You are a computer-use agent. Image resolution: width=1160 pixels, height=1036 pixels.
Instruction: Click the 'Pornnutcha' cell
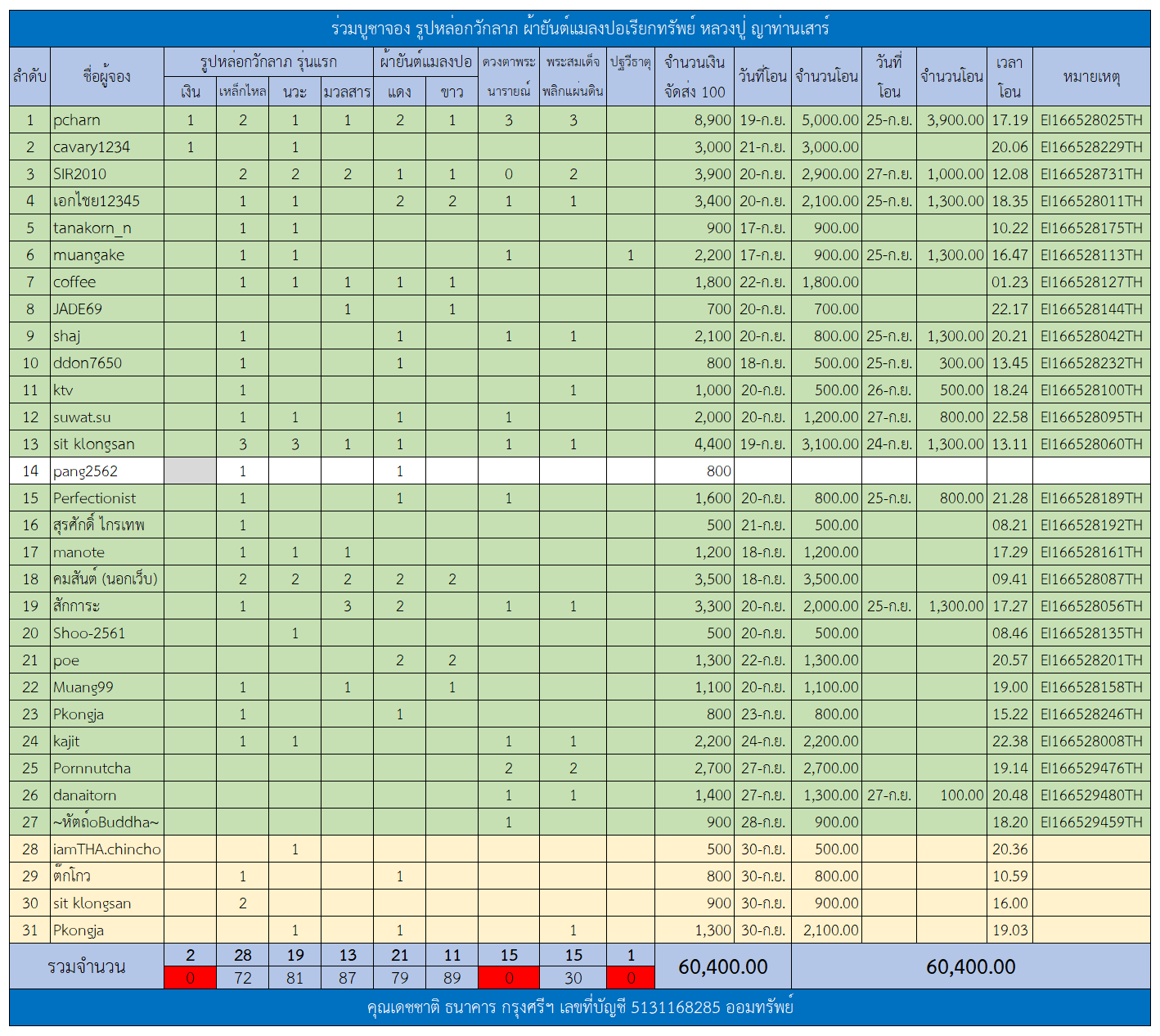(107, 768)
